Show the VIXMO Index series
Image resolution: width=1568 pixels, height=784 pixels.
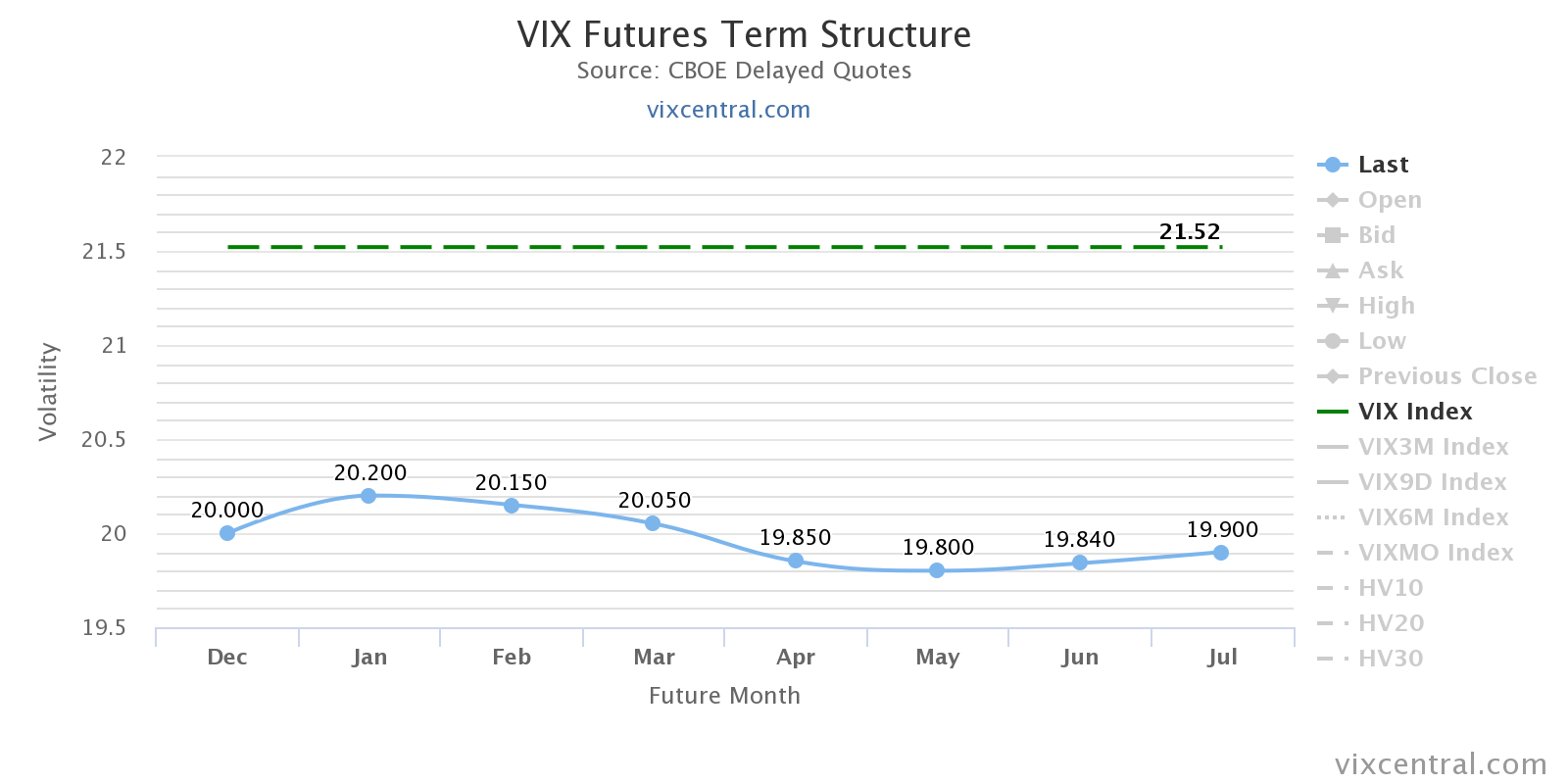coord(1435,553)
